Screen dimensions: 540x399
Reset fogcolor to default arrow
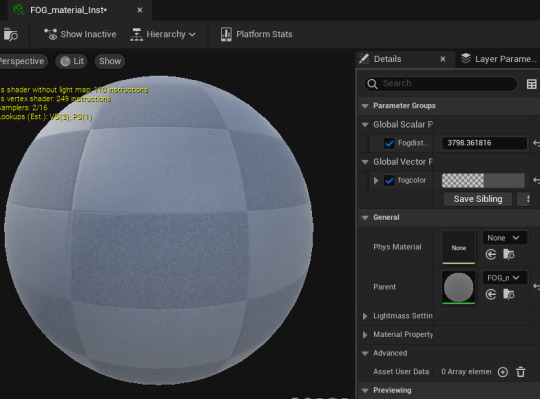pyautogui.click(x=536, y=180)
